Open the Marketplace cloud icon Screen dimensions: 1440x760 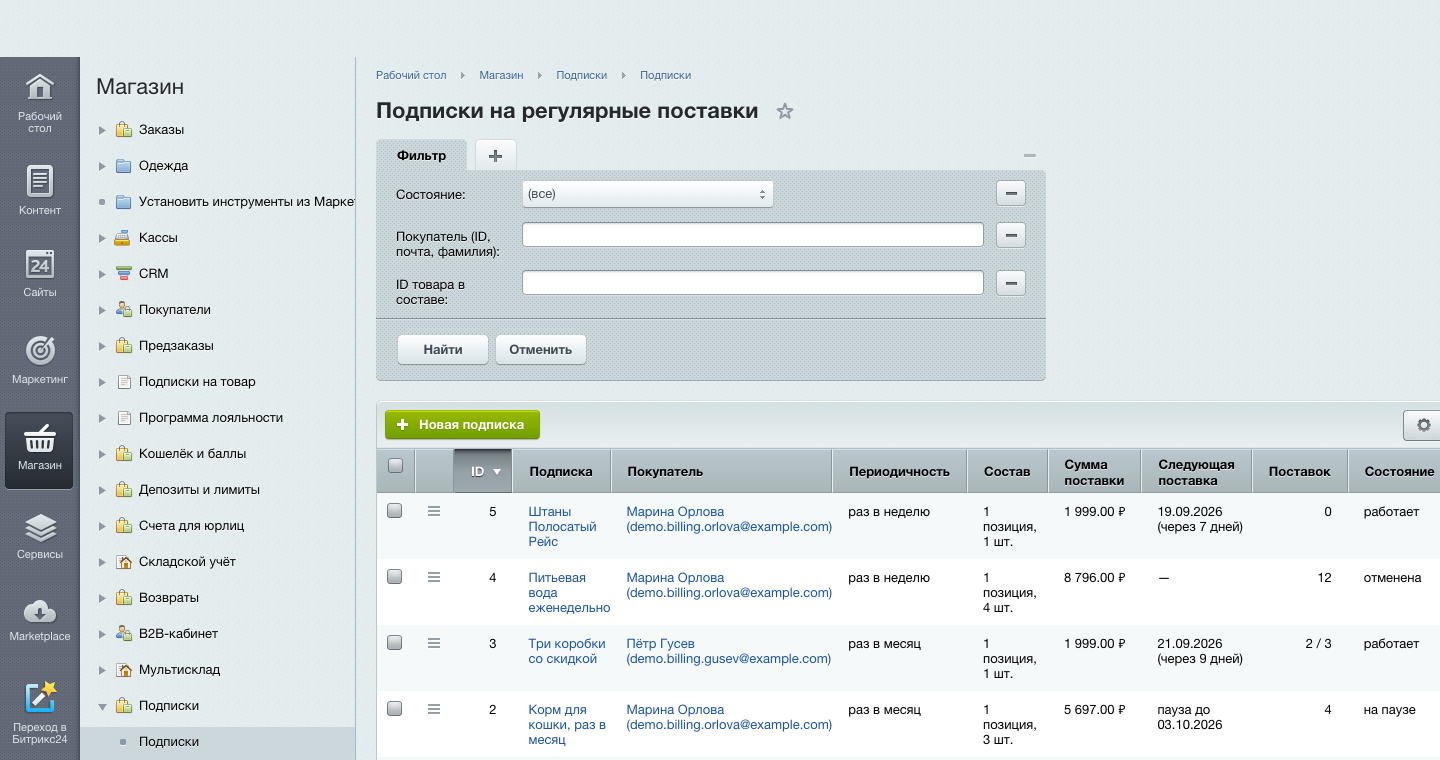39,611
